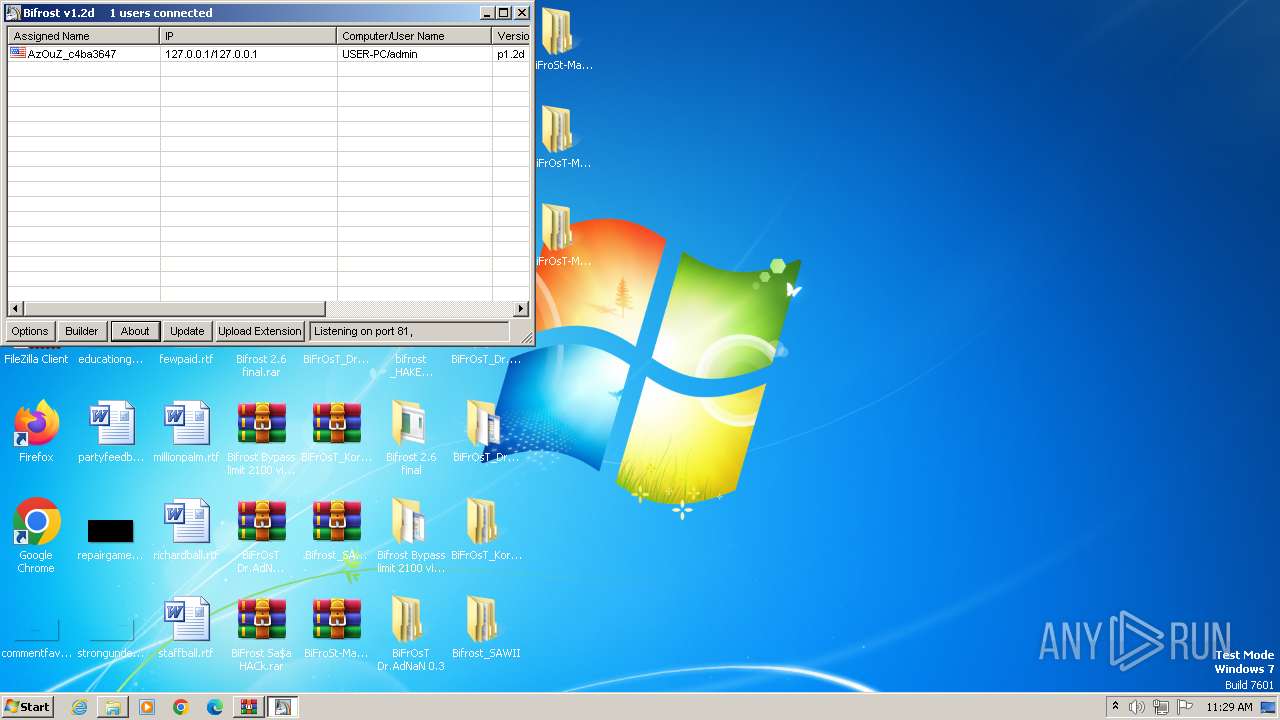Image resolution: width=1280 pixels, height=720 pixels.
Task: Click the commentfav... desktop item
Action: (x=36, y=640)
